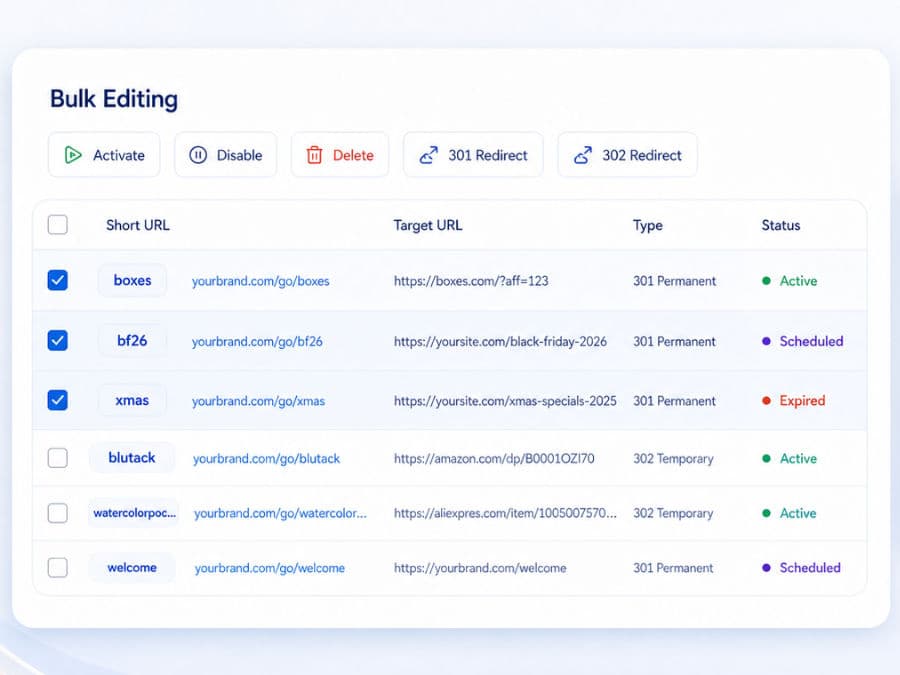
Task: Click the Bulk Editing heading
Action: [x=114, y=99]
